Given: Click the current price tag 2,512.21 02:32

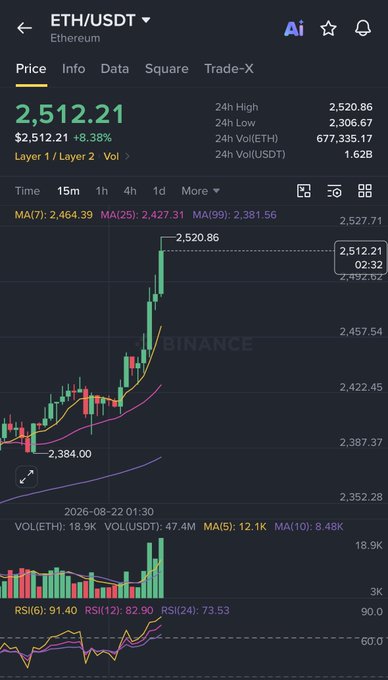Looking at the screenshot, I should (361, 258).
